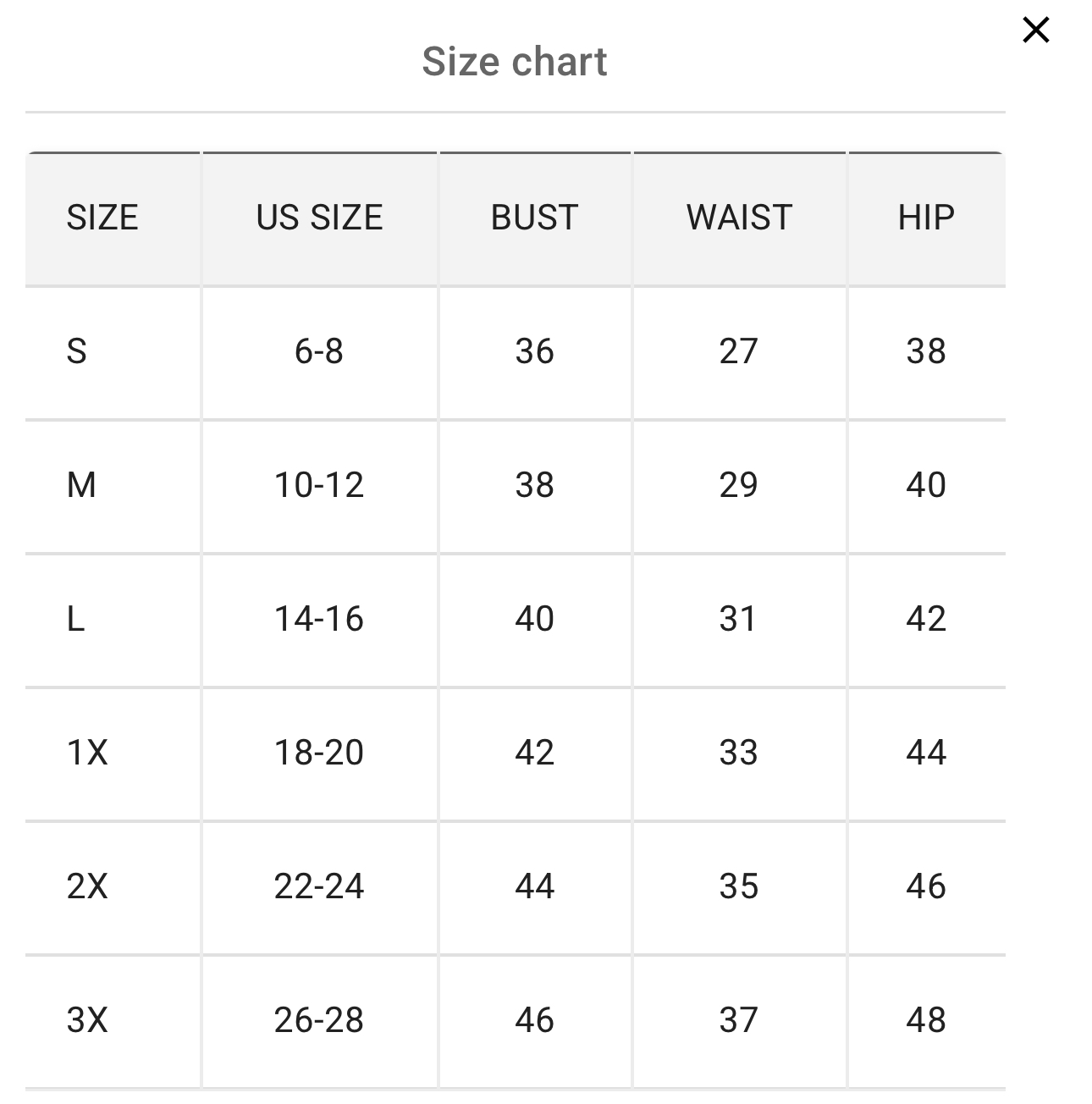Image resolution: width=1092 pixels, height=1104 pixels.
Task: Select the 14-16 US size cell
Action: point(319,619)
